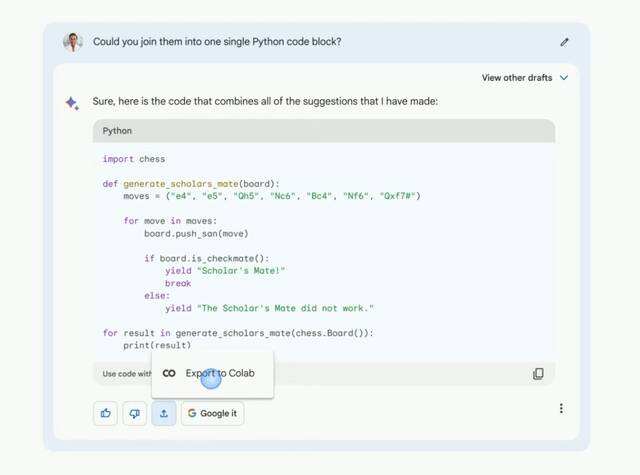Expand View other drafts
Viewport: 640px width, 475px height.
(524, 78)
